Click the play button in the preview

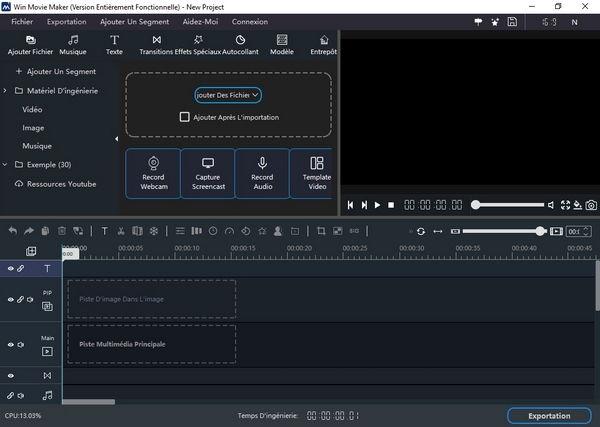(377, 205)
